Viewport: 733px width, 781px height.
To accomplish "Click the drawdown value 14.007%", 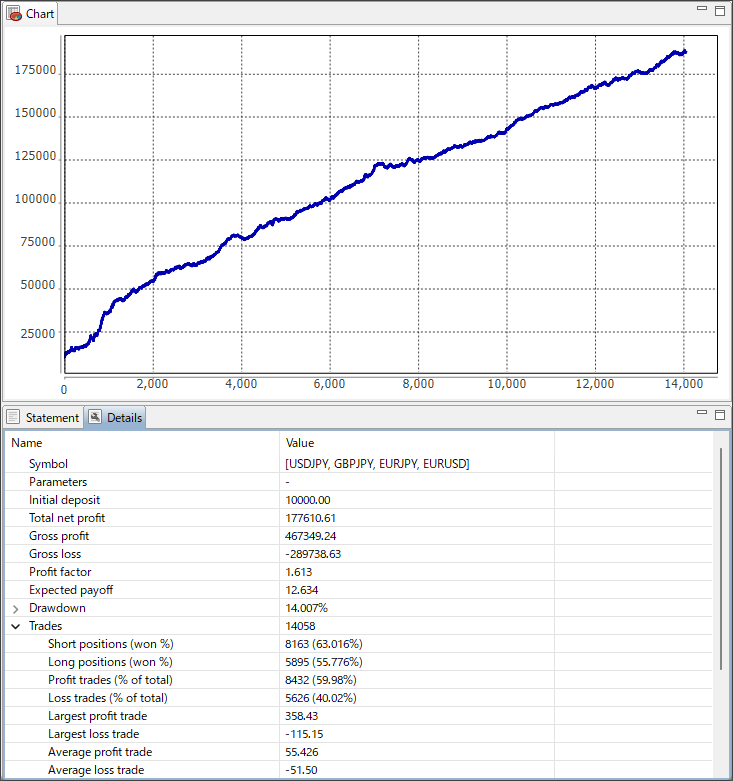I will [x=306, y=608].
